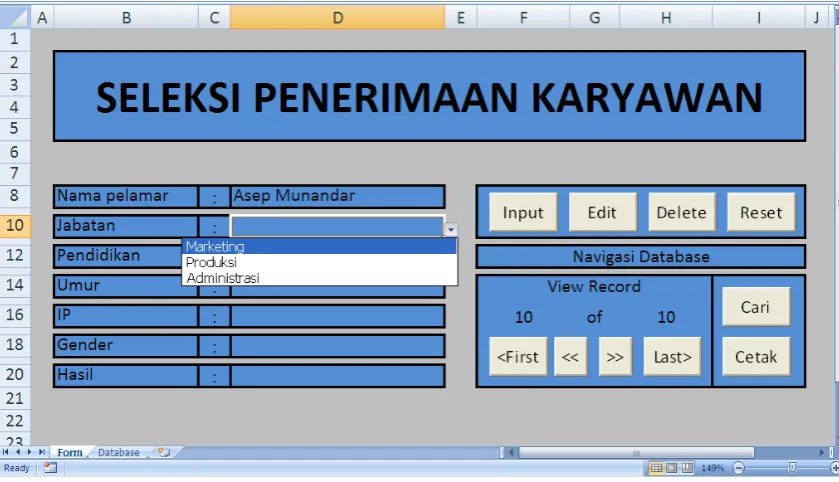The image size is (839, 482).
Task: Click the Cetak print button
Action: pos(756,356)
